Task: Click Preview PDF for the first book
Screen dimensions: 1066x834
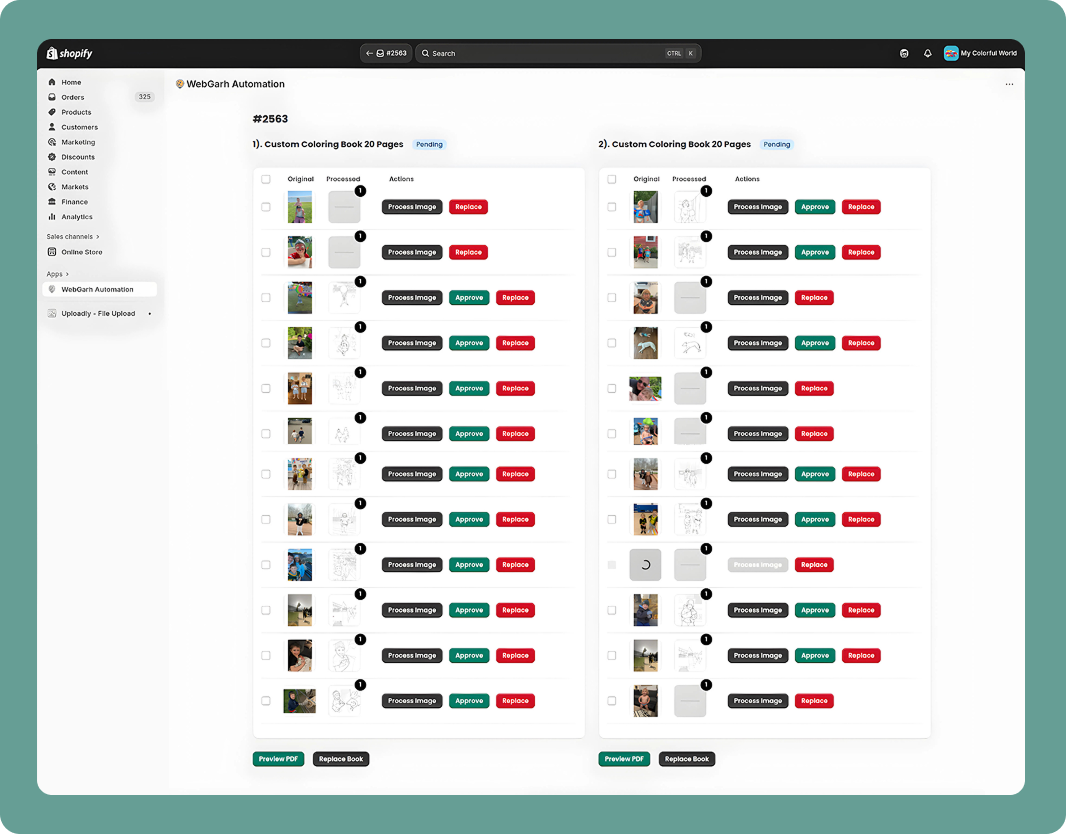Action: coord(278,758)
